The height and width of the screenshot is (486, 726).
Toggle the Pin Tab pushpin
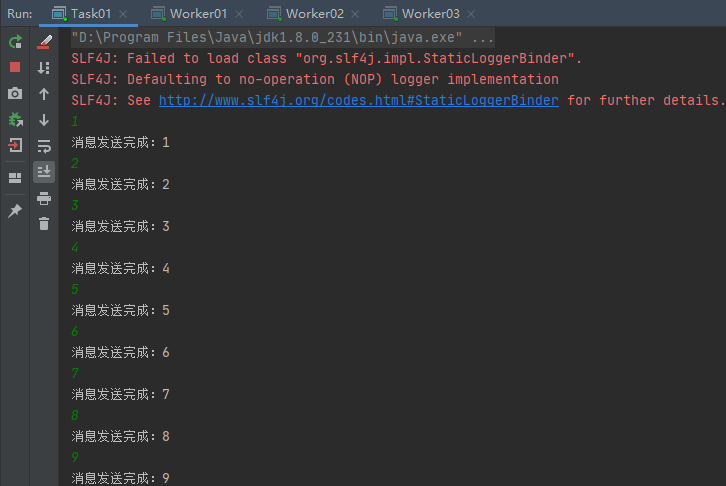pos(15,211)
